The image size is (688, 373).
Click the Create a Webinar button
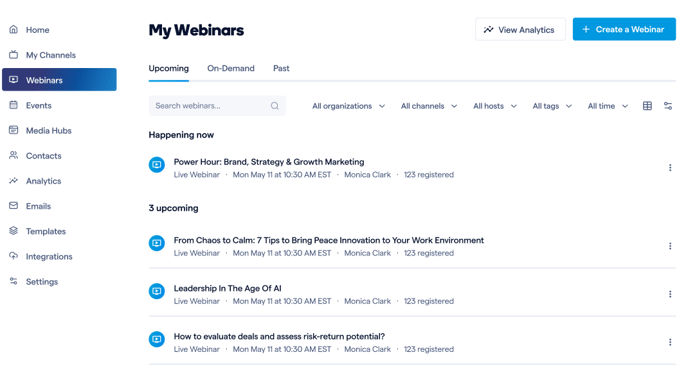624,29
